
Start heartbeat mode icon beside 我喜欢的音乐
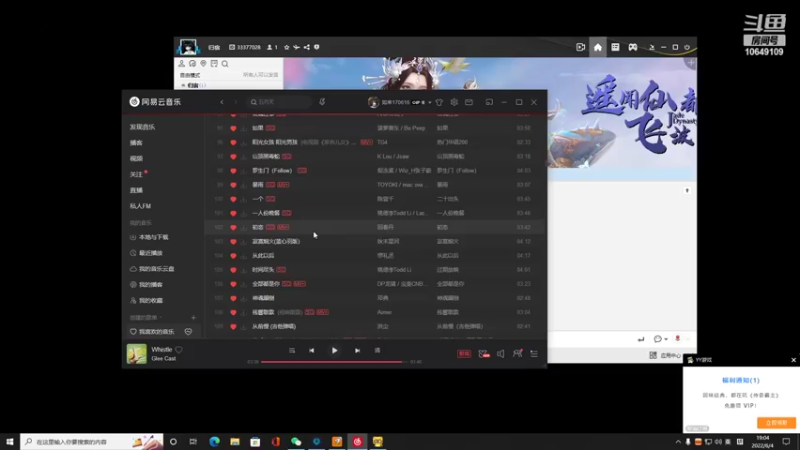(188, 332)
